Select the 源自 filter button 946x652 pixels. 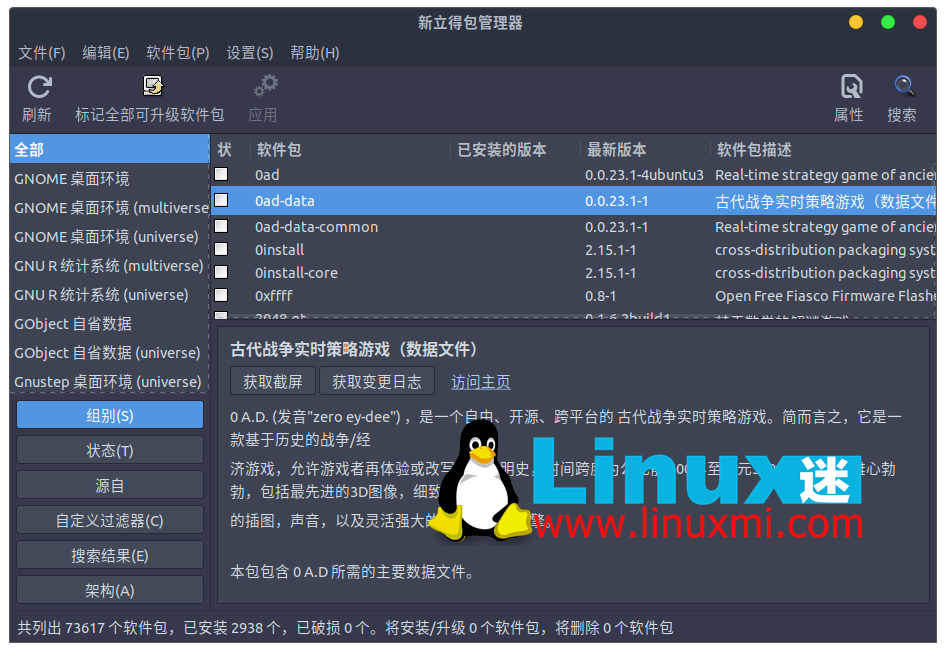pos(110,485)
